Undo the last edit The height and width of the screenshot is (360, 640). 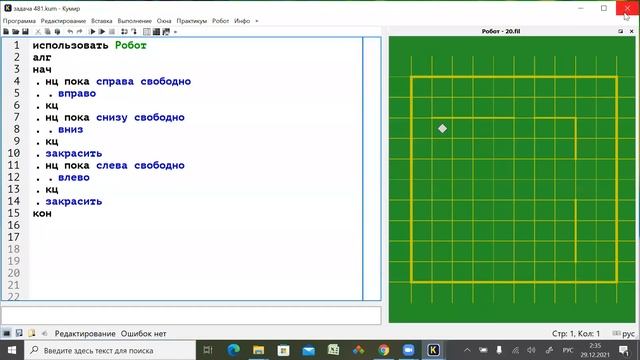point(70,31)
